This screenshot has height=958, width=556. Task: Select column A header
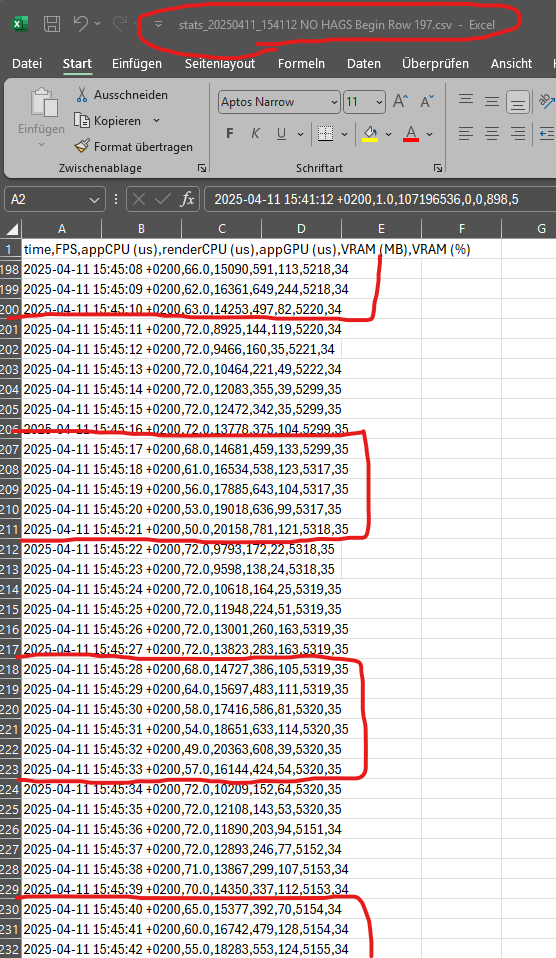click(62, 229)
